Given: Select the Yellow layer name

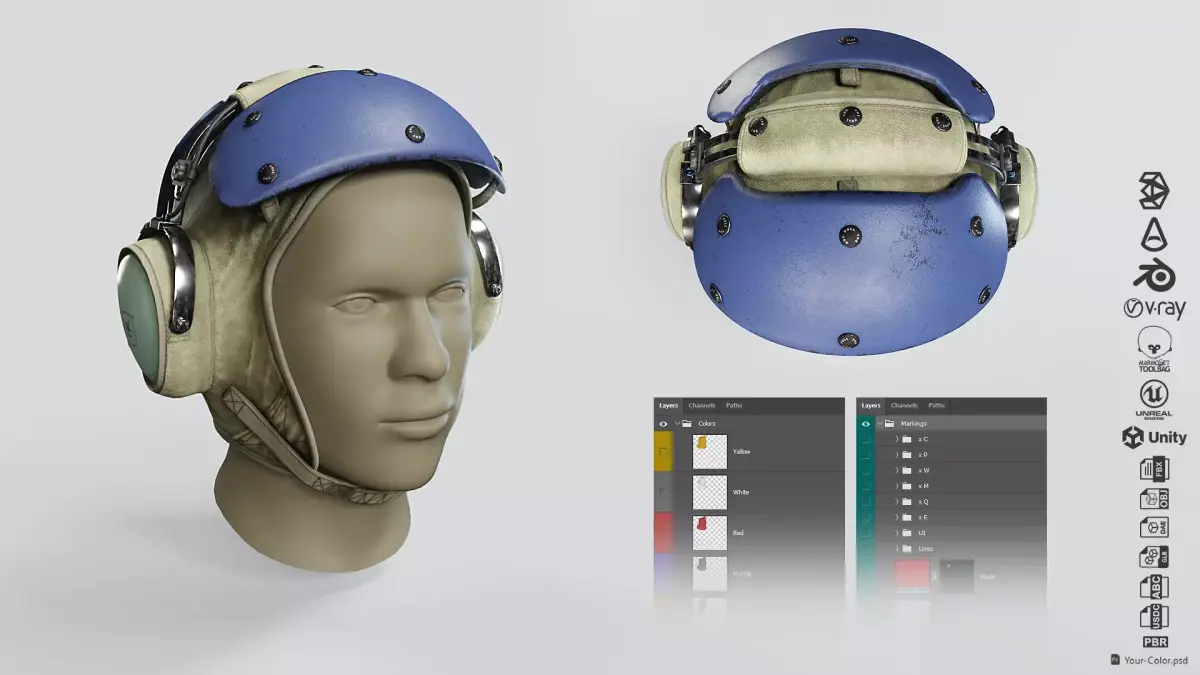Looking at the screenshot, I should tap(741, 452).
